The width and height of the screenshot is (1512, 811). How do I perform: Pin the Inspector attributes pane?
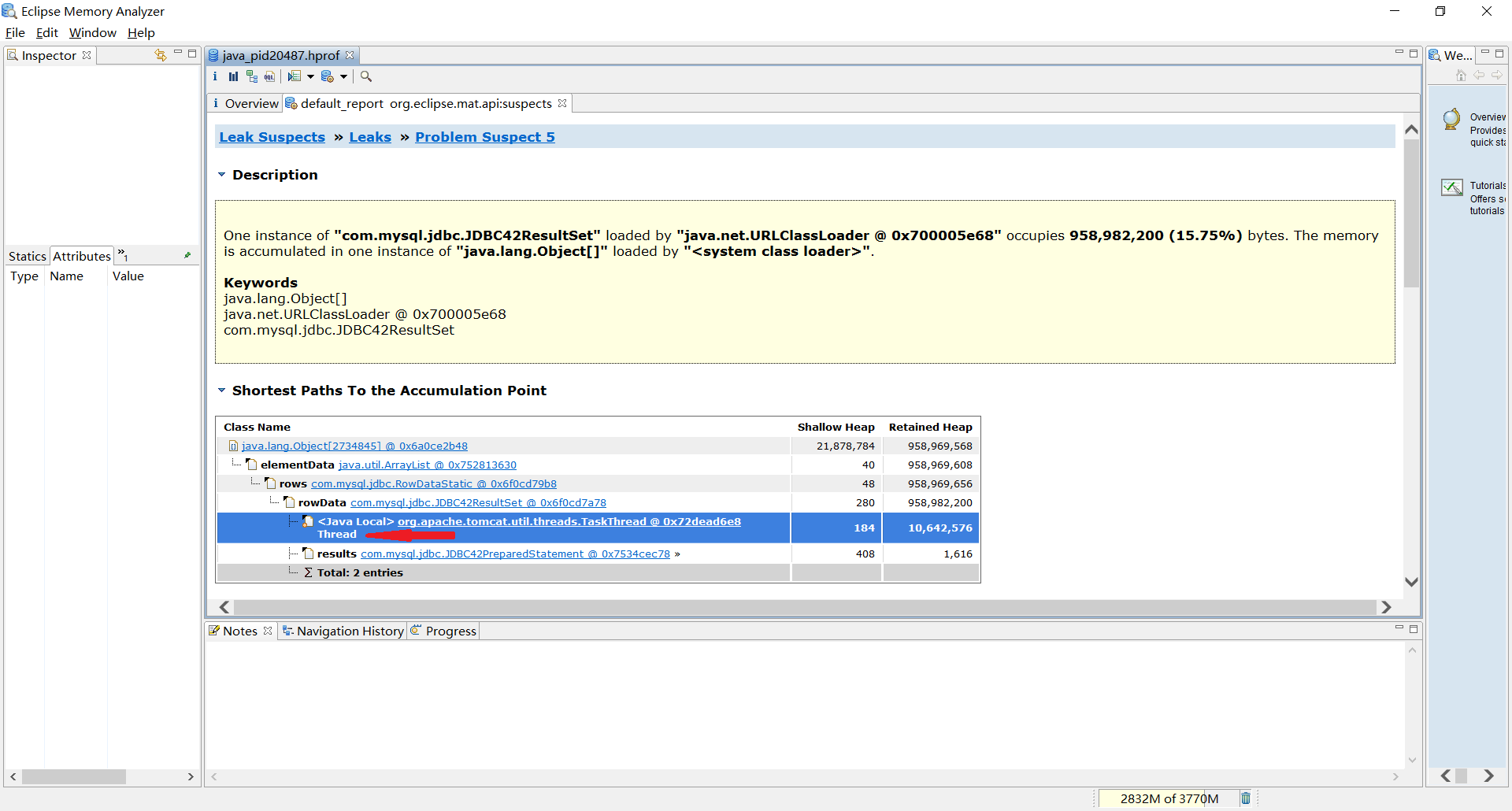coord(187,255)
